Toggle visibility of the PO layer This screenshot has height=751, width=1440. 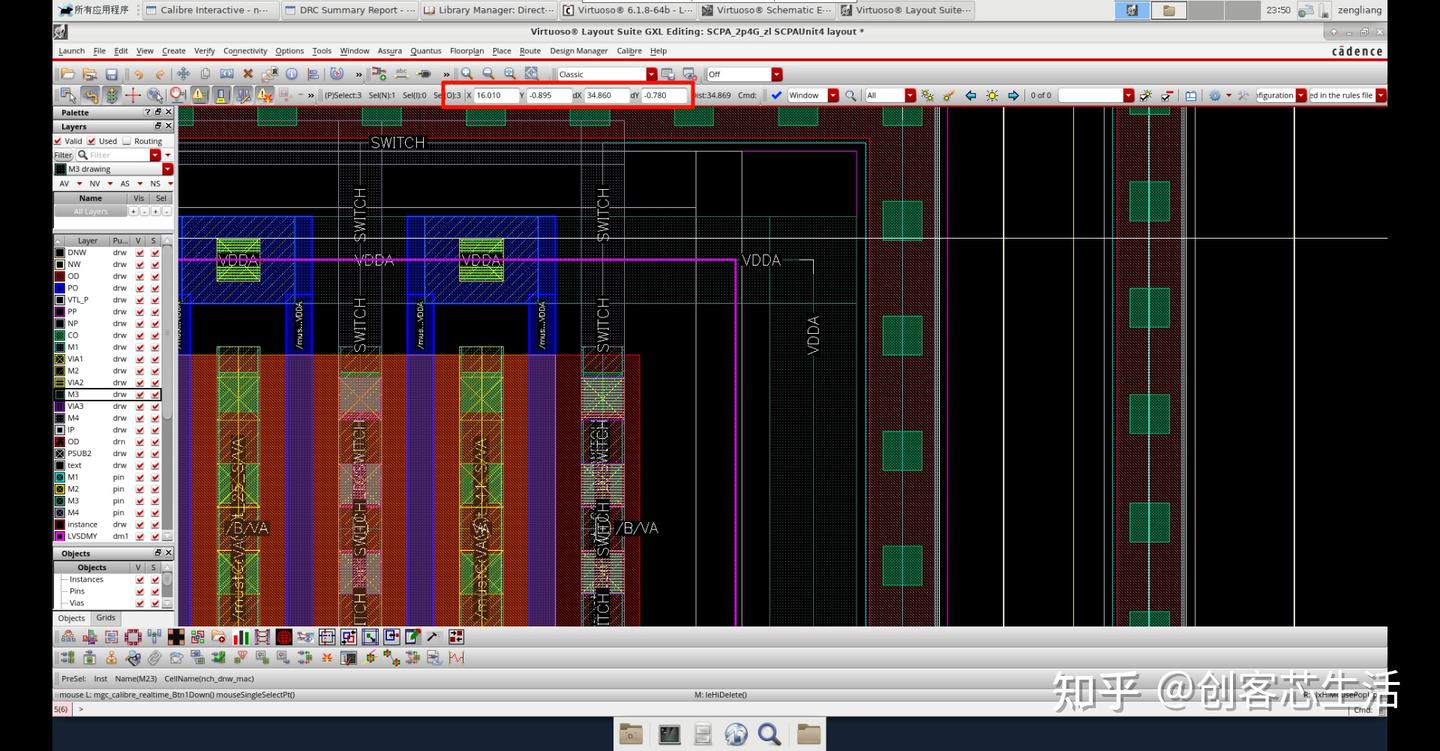tap(140, 288)
